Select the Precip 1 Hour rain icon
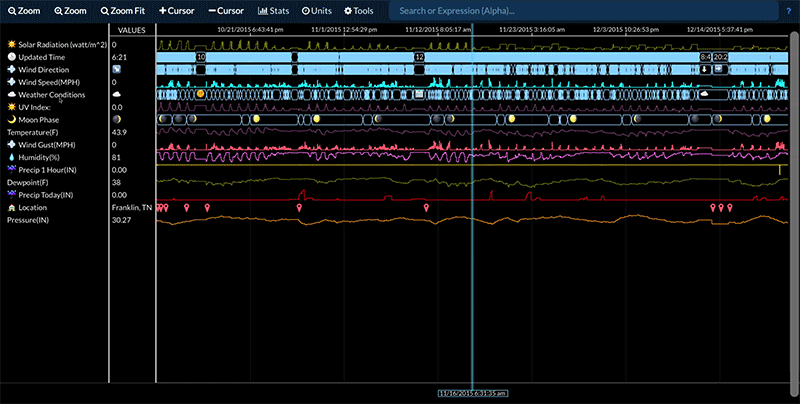 tap(11, 169)
